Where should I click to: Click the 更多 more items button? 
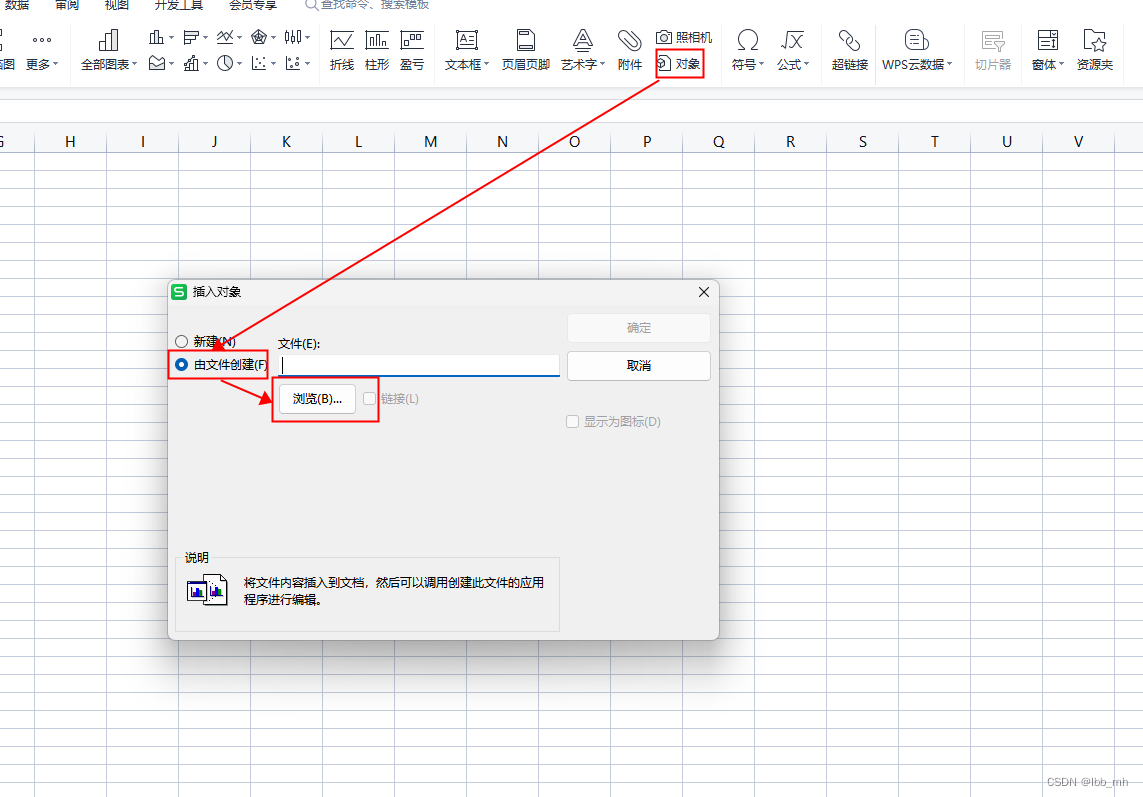(42, 50)
